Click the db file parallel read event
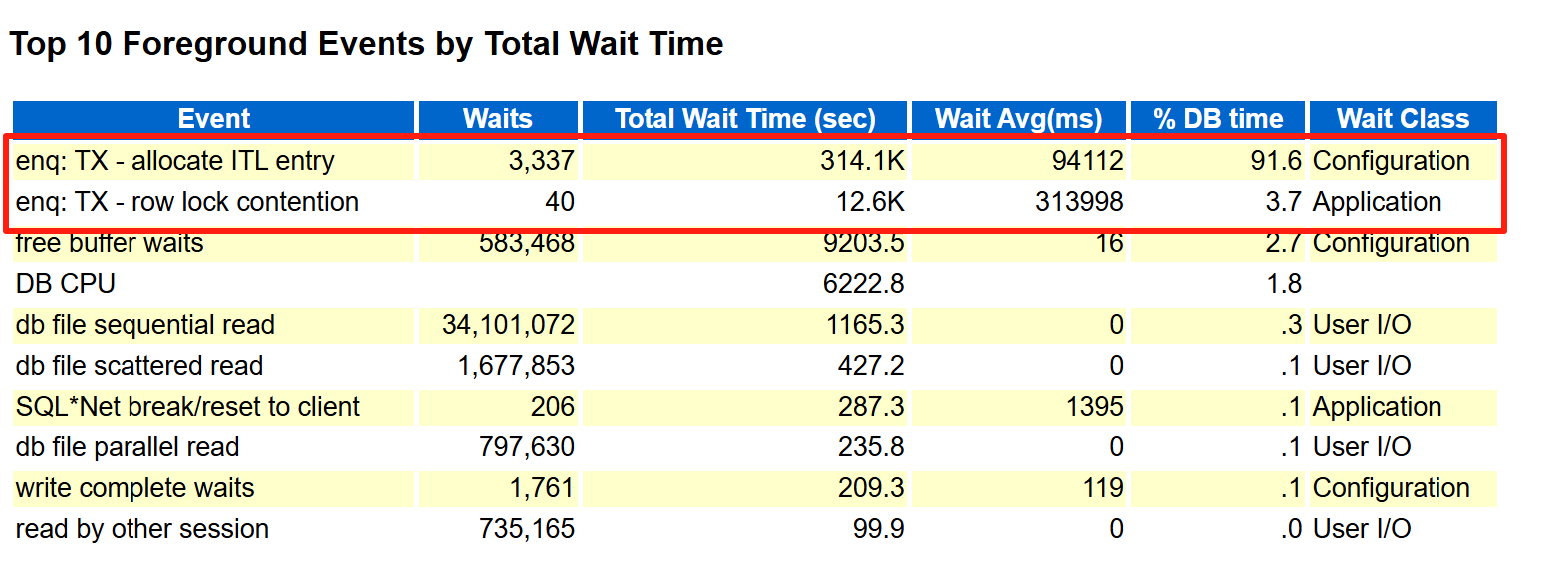 128,447
